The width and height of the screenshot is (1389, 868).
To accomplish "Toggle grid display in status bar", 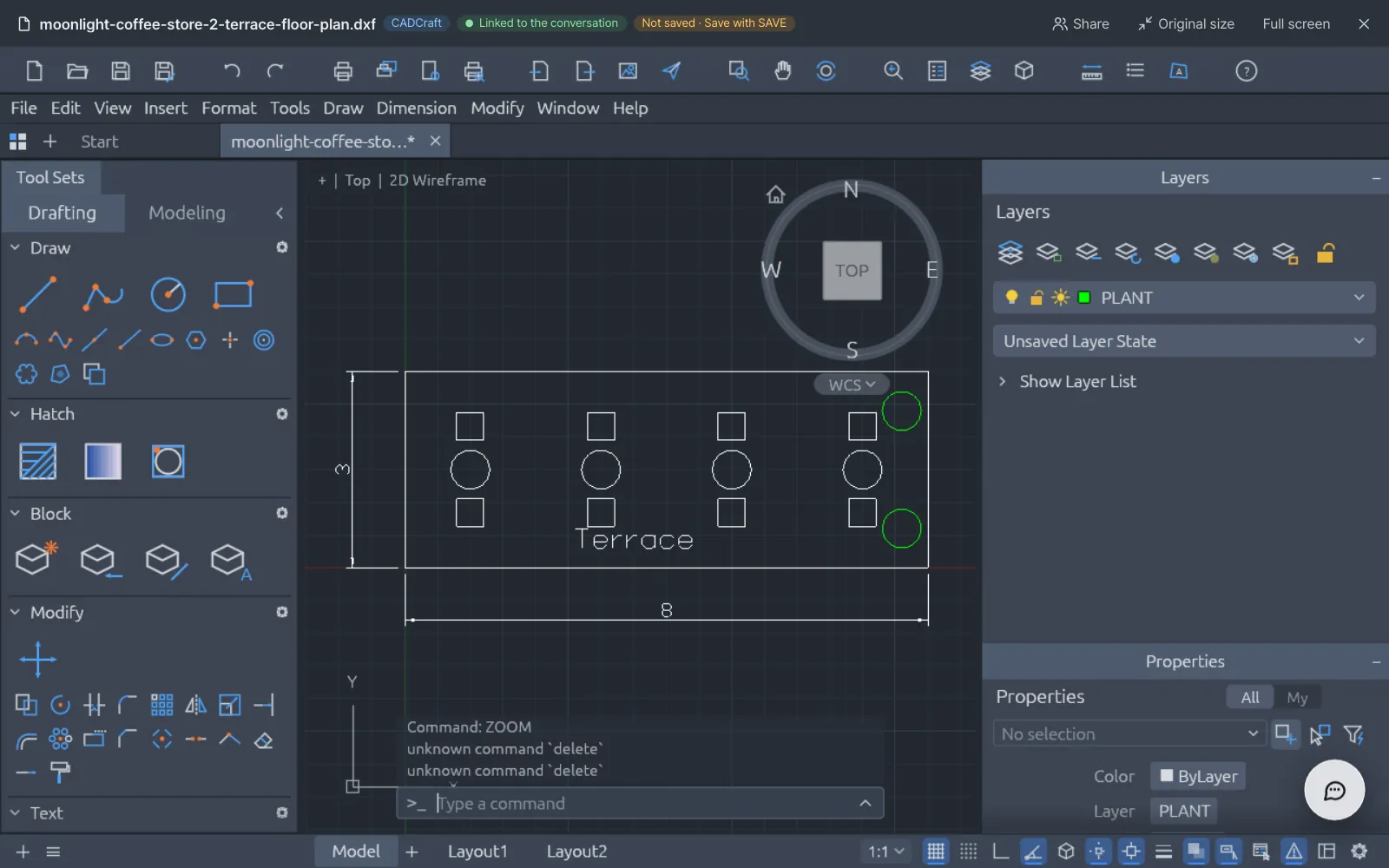I will pos(936,852).
